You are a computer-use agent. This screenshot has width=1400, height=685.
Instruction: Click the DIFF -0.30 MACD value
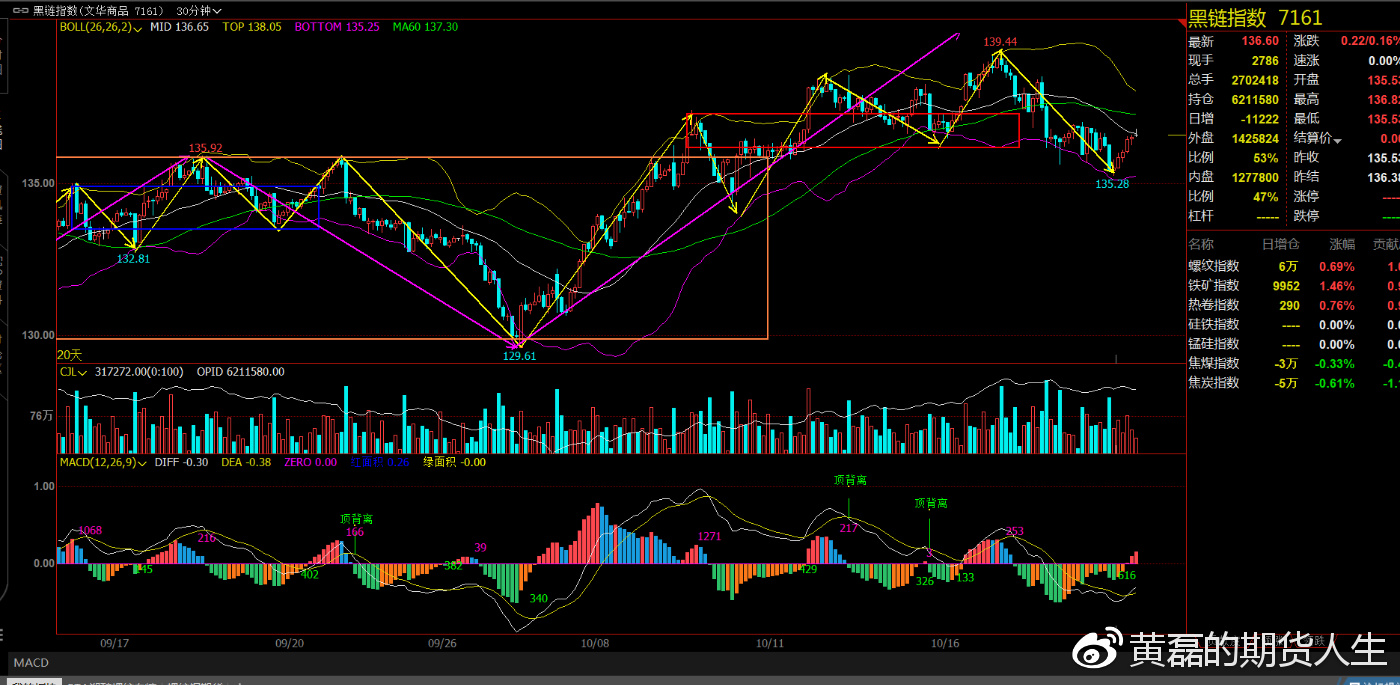(182, 462)
